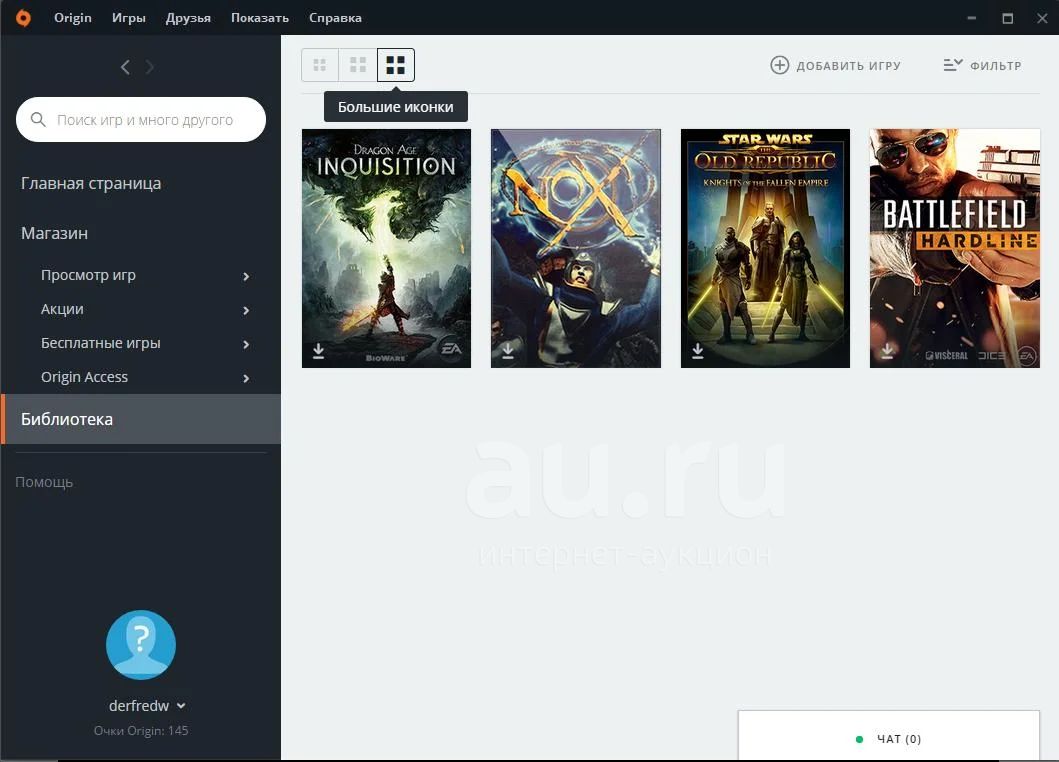Click the download arrow on Nox
The height and width of the screenshot is (762, 1059).
tap(508, 351)
